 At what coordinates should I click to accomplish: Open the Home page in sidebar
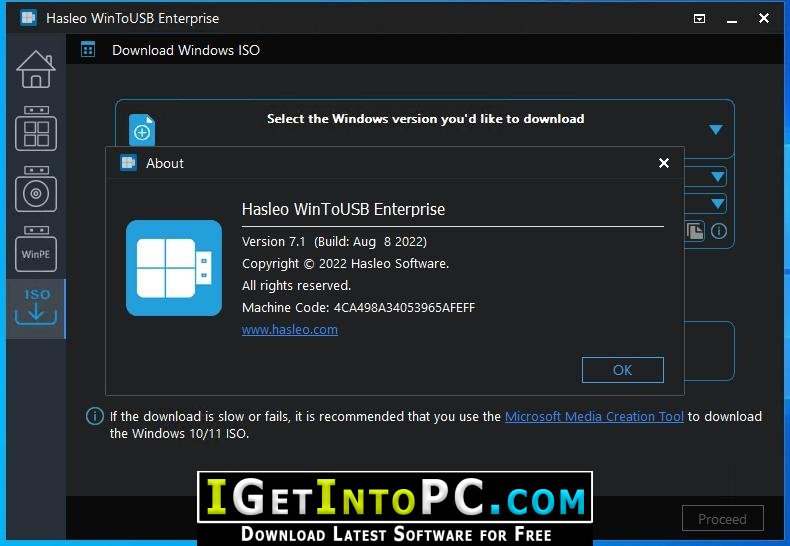(x=36, y=70)
